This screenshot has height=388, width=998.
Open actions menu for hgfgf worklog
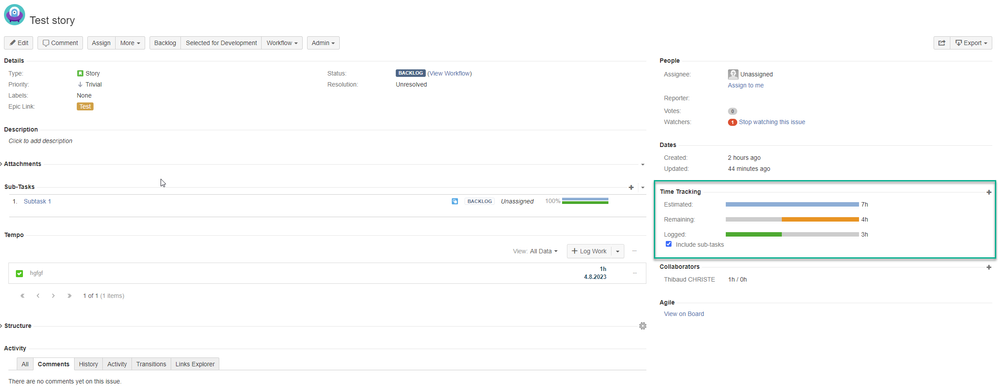(635, 274)
